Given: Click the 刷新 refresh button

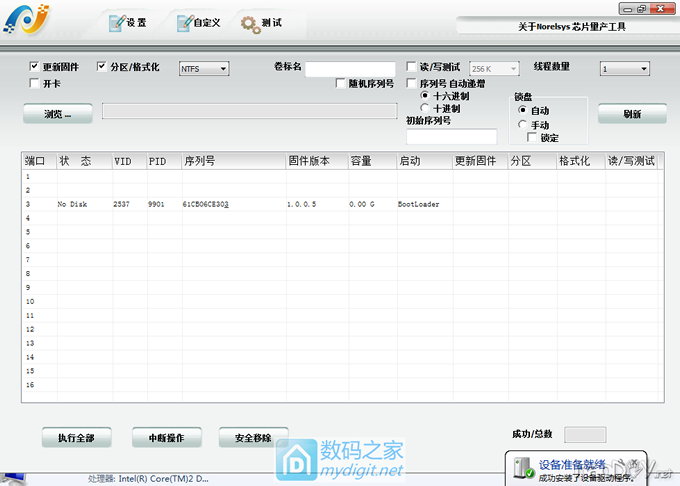Looking at the screenshot, I should [631, 114].
